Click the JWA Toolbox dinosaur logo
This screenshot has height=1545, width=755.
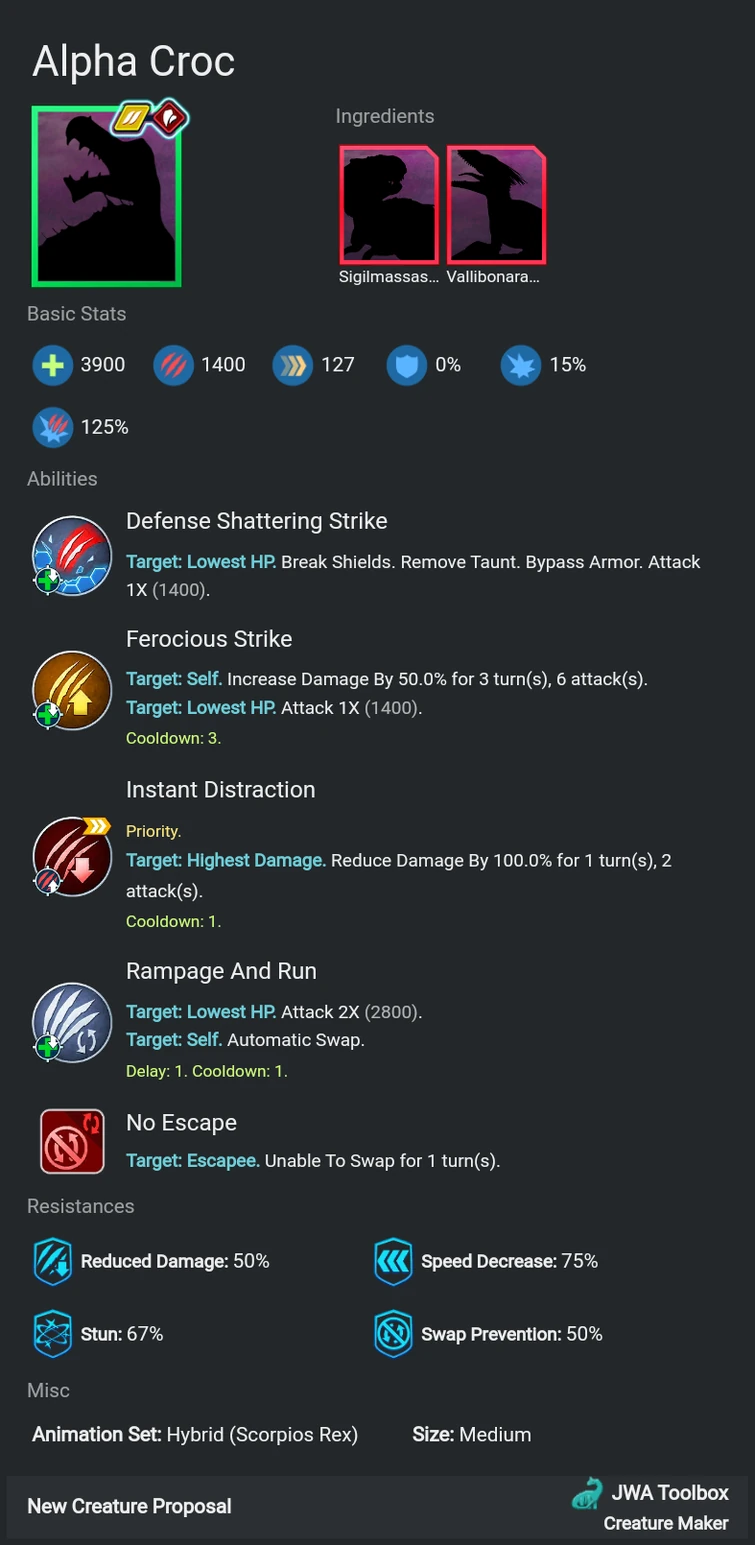pos(587,1494)
